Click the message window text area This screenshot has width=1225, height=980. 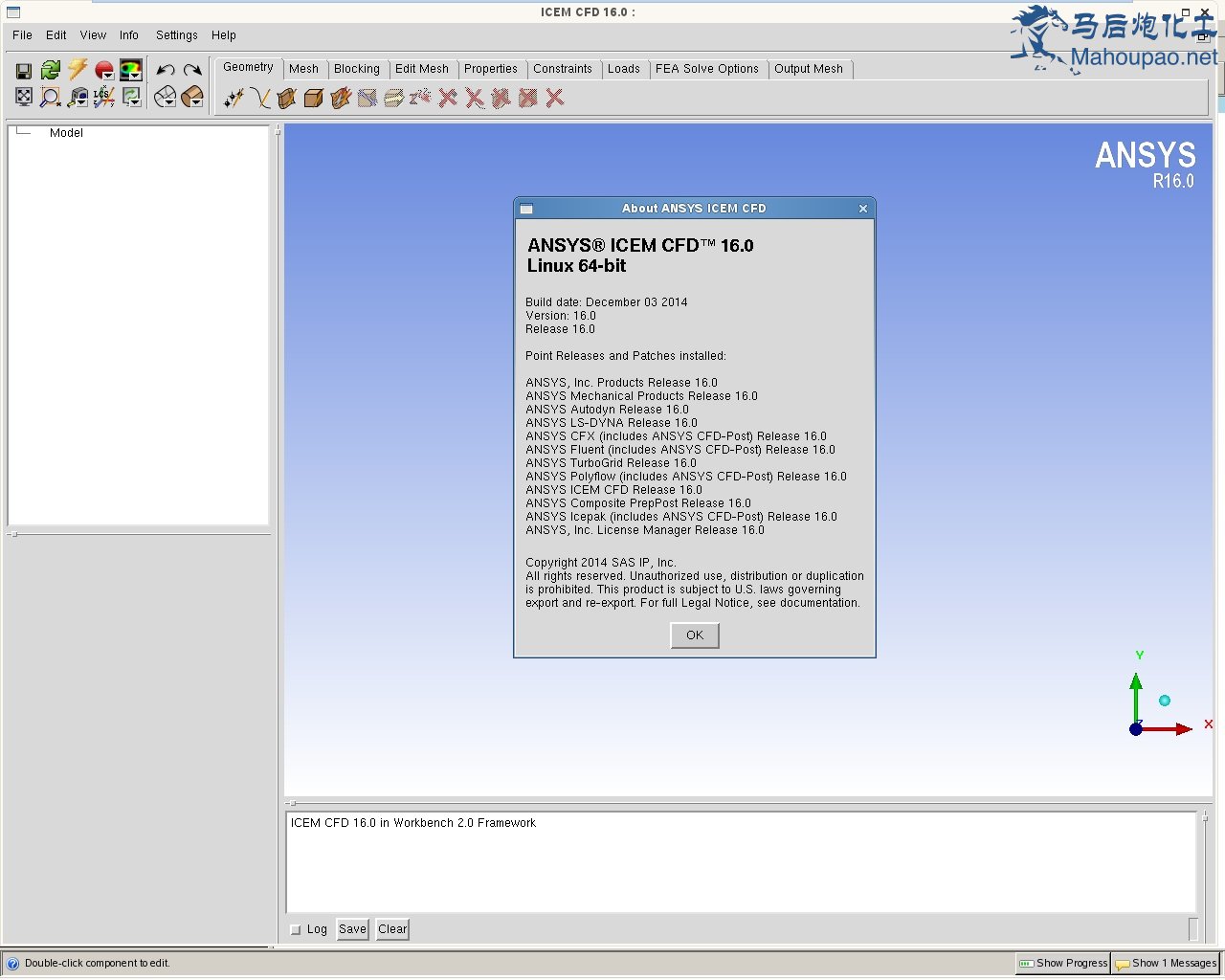click(x=742, y=862)
